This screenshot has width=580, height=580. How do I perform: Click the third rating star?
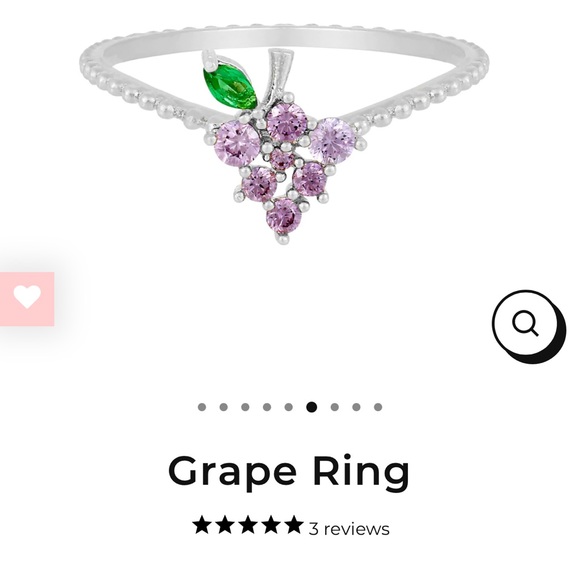[248, 525]
